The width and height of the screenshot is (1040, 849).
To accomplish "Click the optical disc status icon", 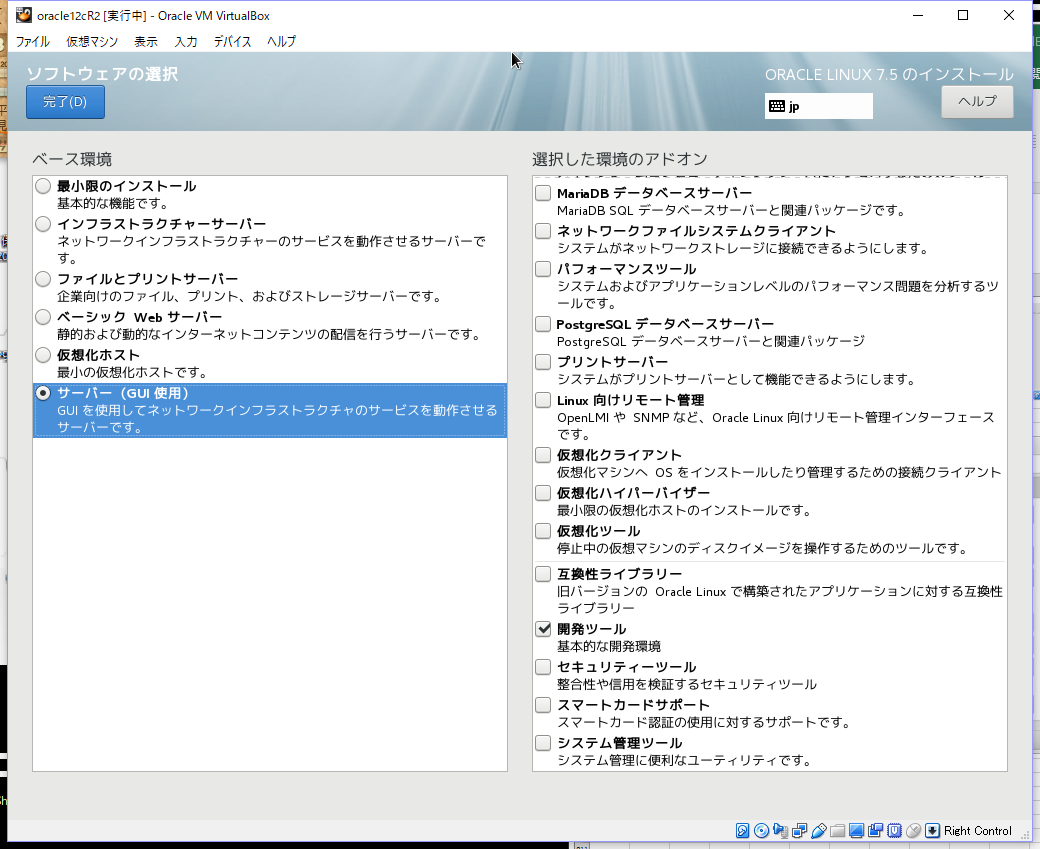I will [x=760, y=831].
